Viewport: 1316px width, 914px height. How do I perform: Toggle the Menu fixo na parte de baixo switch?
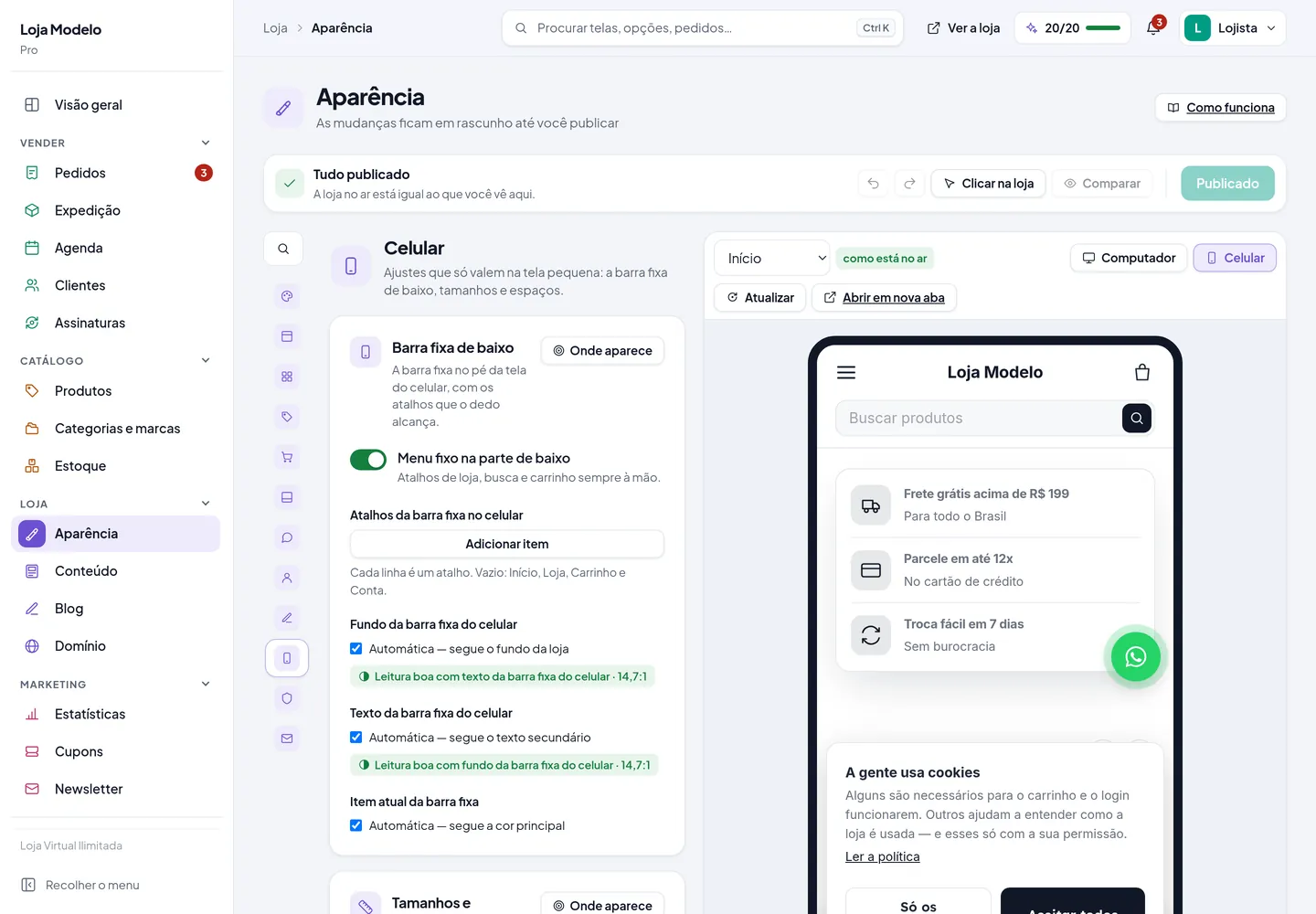[368, 459]
